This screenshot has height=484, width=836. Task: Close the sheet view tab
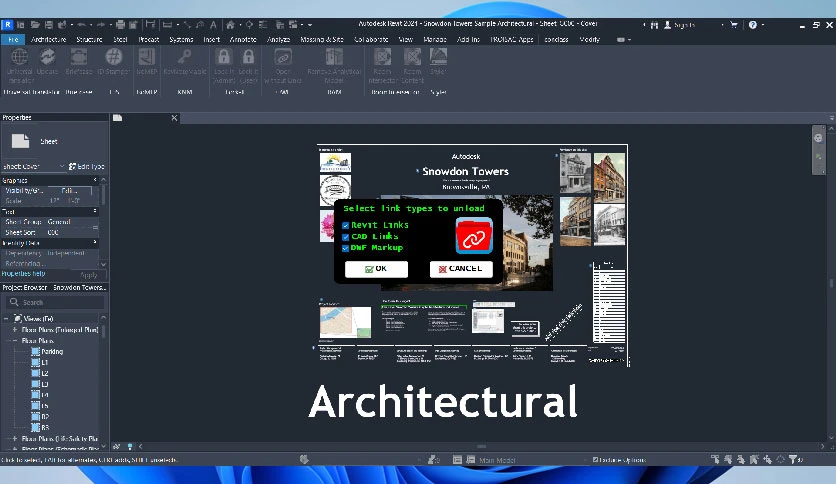click(174, 118)
